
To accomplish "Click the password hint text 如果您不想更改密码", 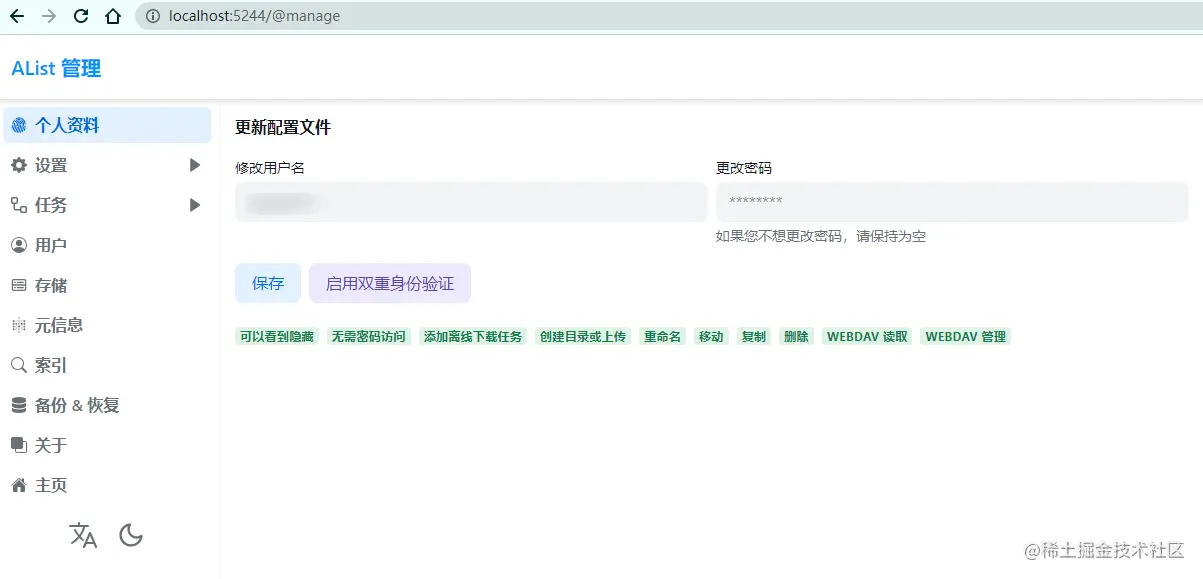I will 821,237.
